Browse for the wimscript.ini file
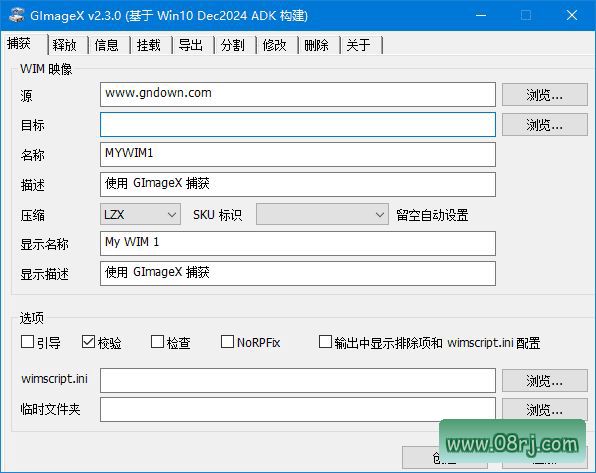Image resolution: width=596 pixels, height=473 pixels. tap(545, 381)
